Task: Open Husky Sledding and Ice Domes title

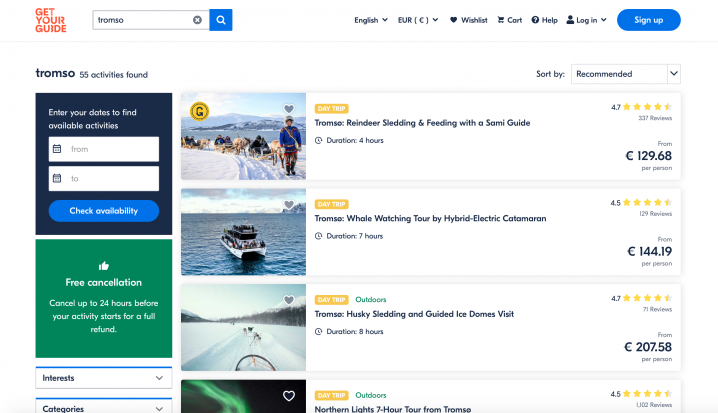Action: pyautogui.click(x=414, y=314)
